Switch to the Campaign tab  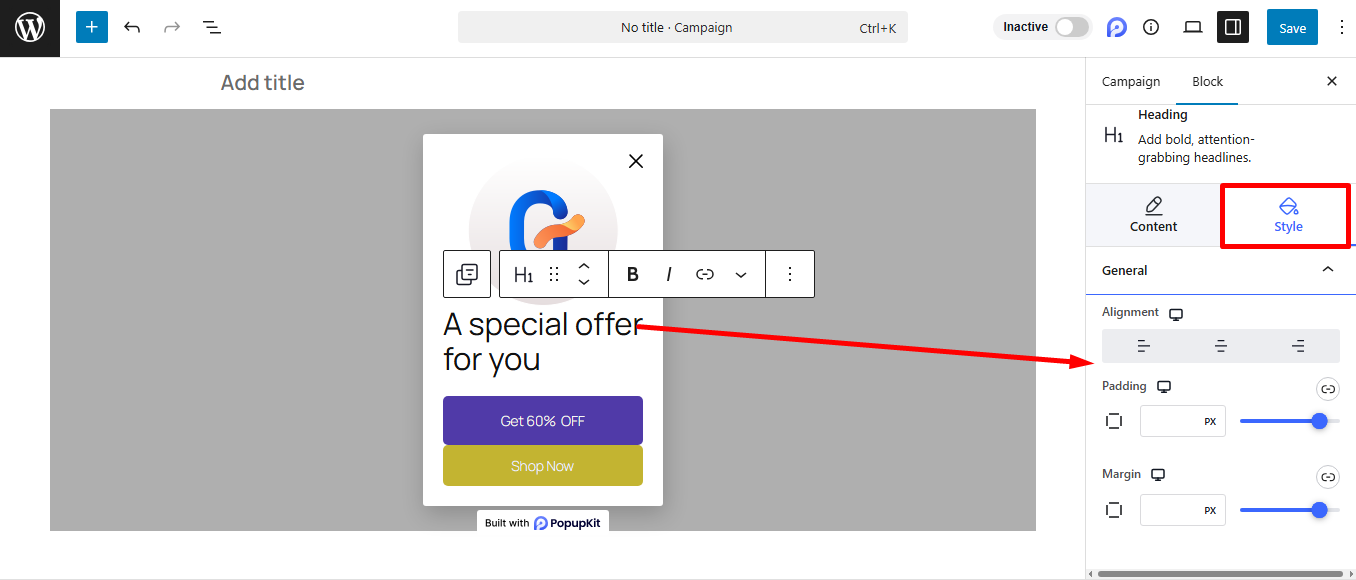pos(1131,82)
